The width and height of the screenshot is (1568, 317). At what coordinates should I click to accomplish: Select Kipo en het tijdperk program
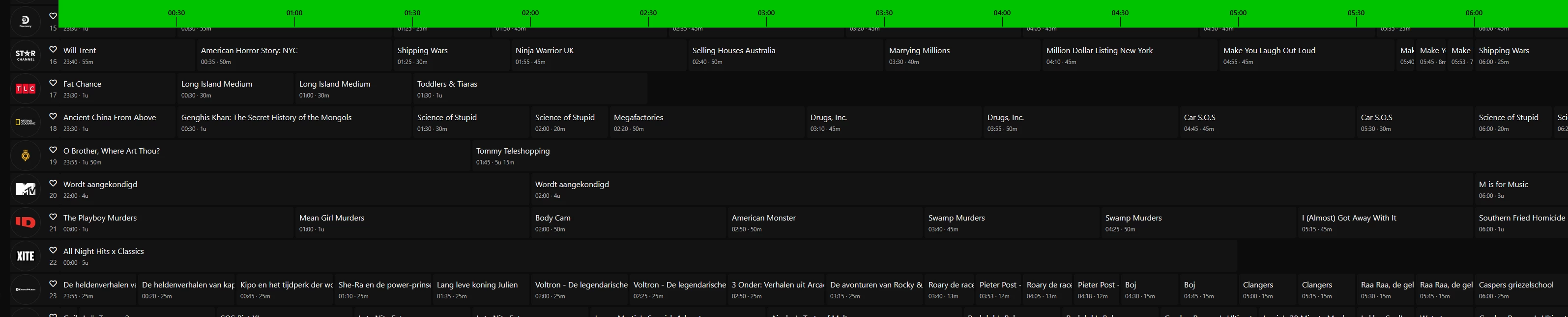tap(284, 290)
